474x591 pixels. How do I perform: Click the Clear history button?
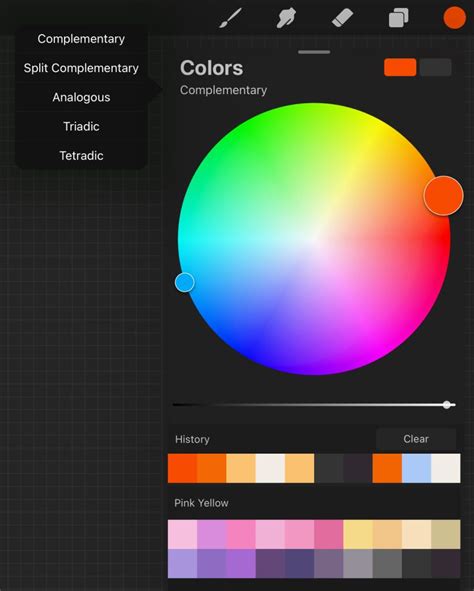[x=416, y=439]
